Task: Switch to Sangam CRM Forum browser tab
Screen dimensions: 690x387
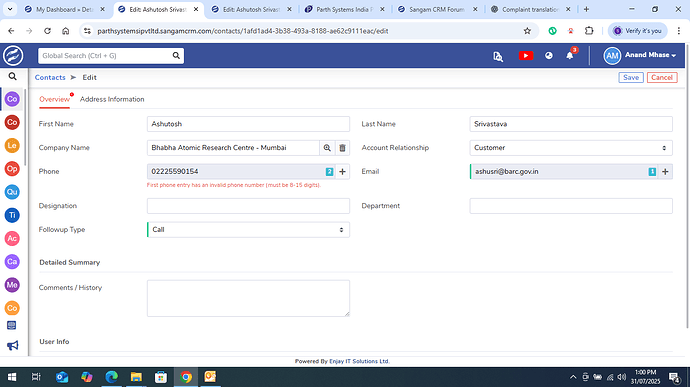Action: pos(437,9)
